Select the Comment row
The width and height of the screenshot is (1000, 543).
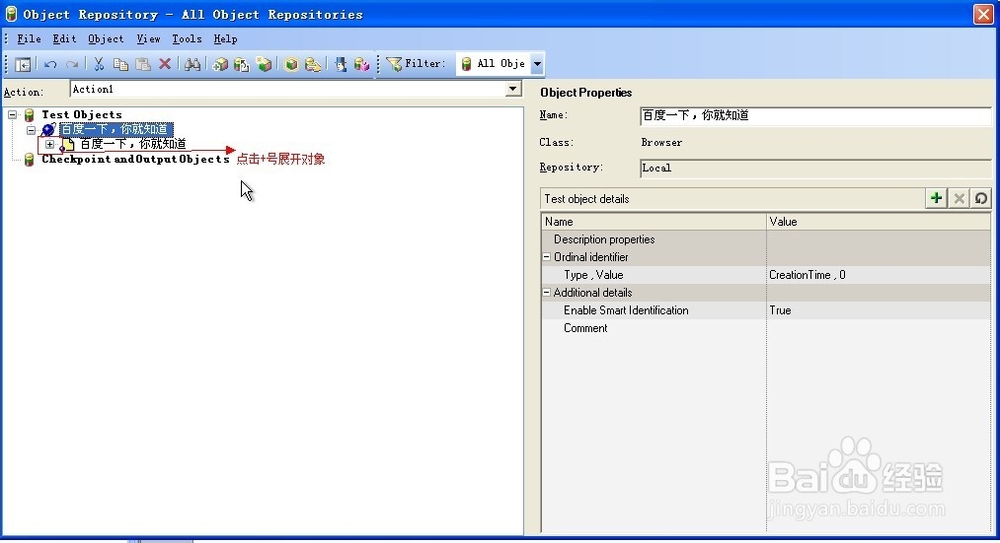(766, 328)
